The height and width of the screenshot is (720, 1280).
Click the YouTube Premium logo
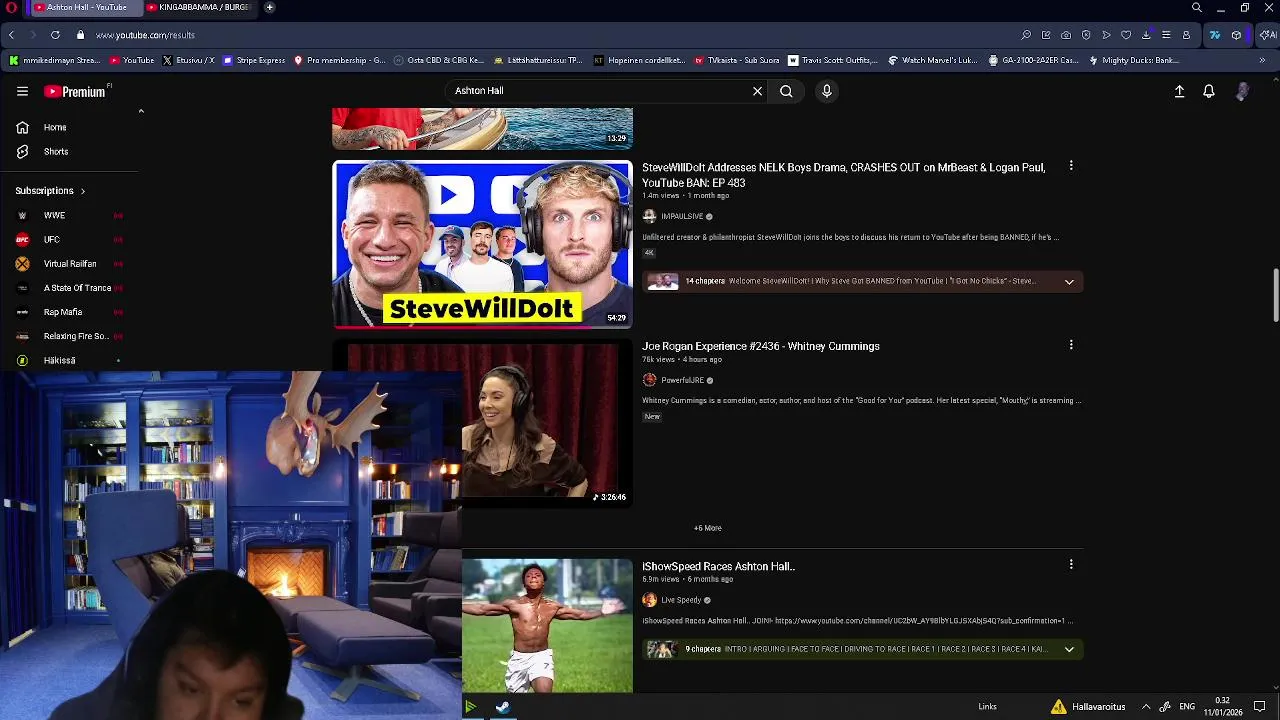coord(76,91)
